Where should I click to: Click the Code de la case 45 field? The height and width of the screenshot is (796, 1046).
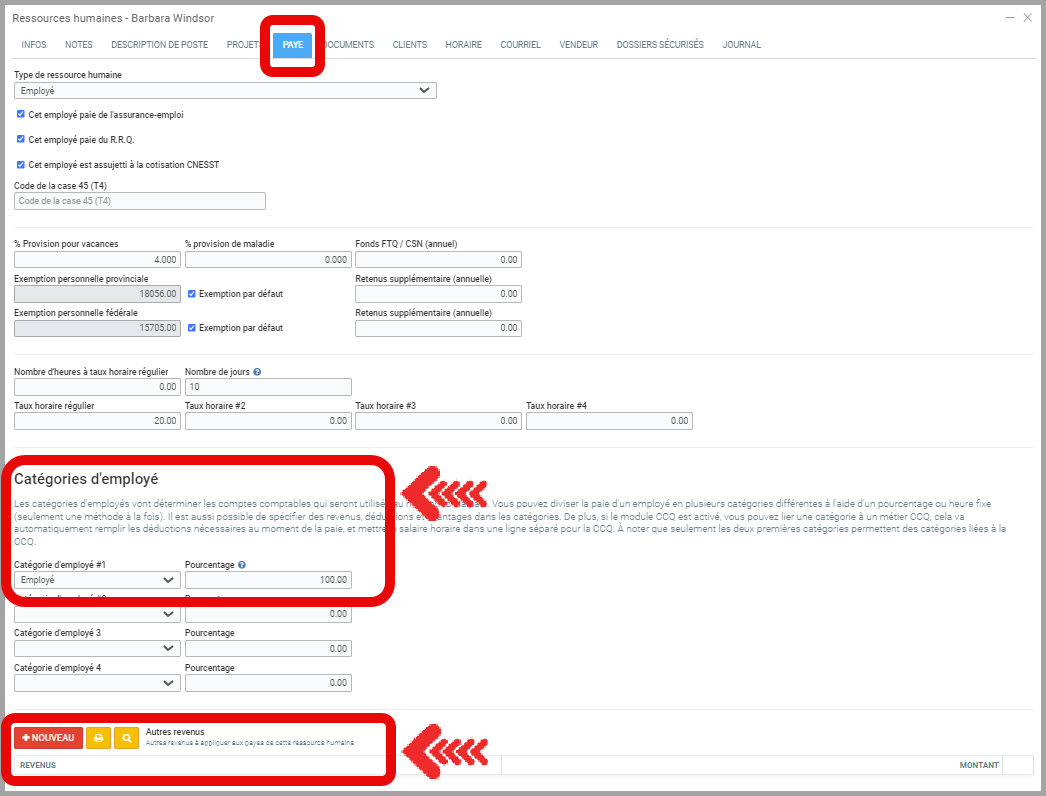140,201
